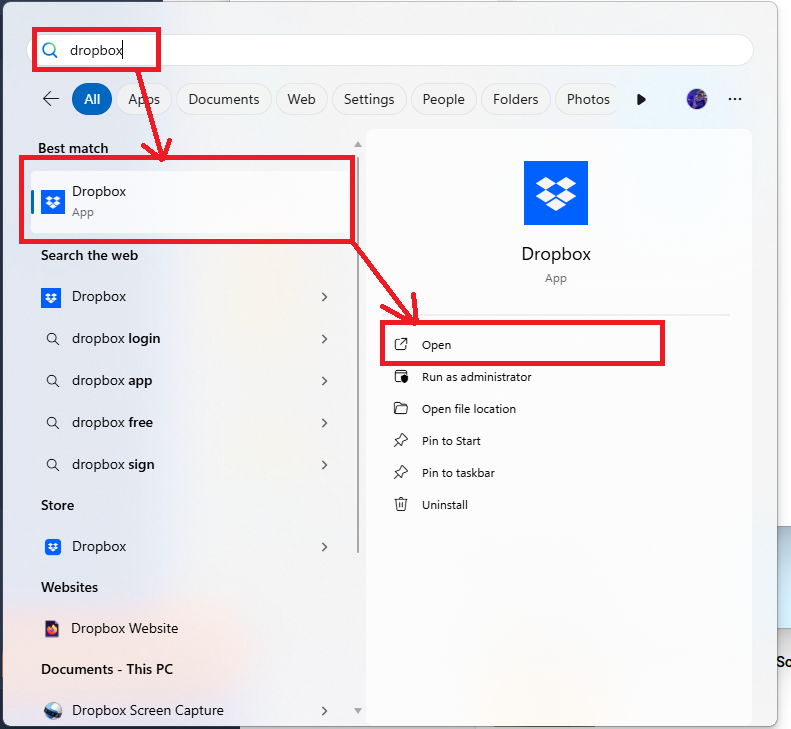The image size is (791, 729).
Task: Expand the dropbox free chevron
Action: 325,423
